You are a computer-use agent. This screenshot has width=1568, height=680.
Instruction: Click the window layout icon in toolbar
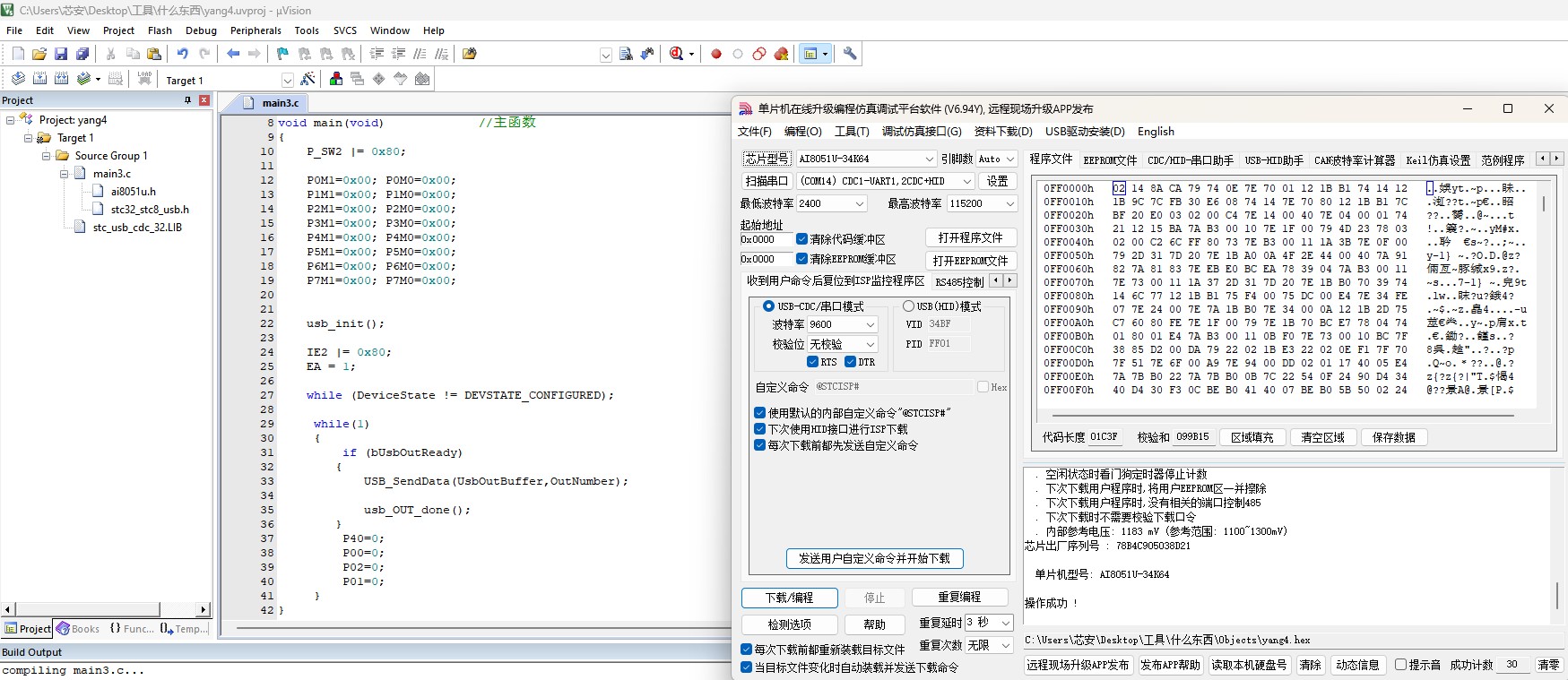coord(810,54)
